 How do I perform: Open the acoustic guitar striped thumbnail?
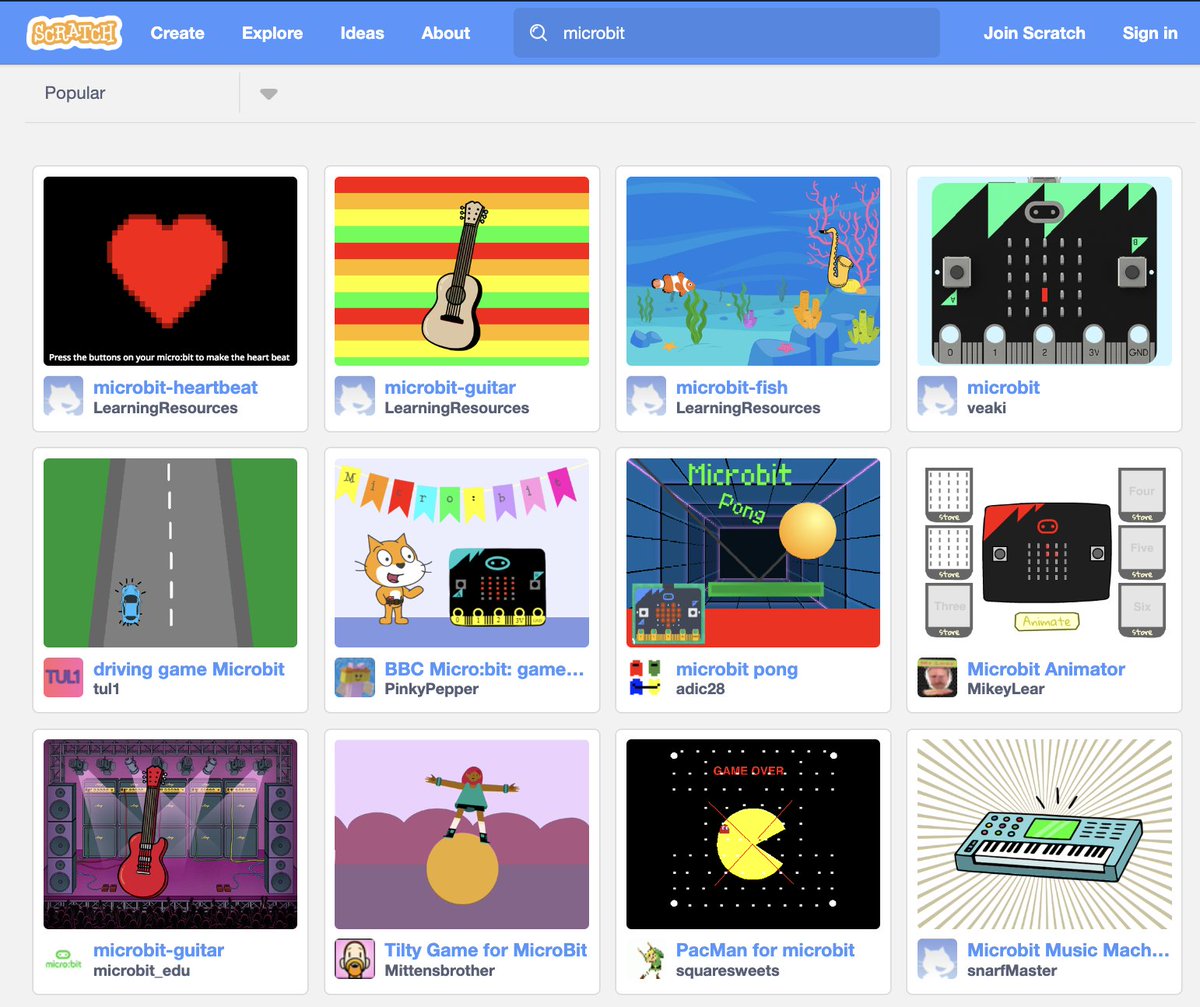462,271
